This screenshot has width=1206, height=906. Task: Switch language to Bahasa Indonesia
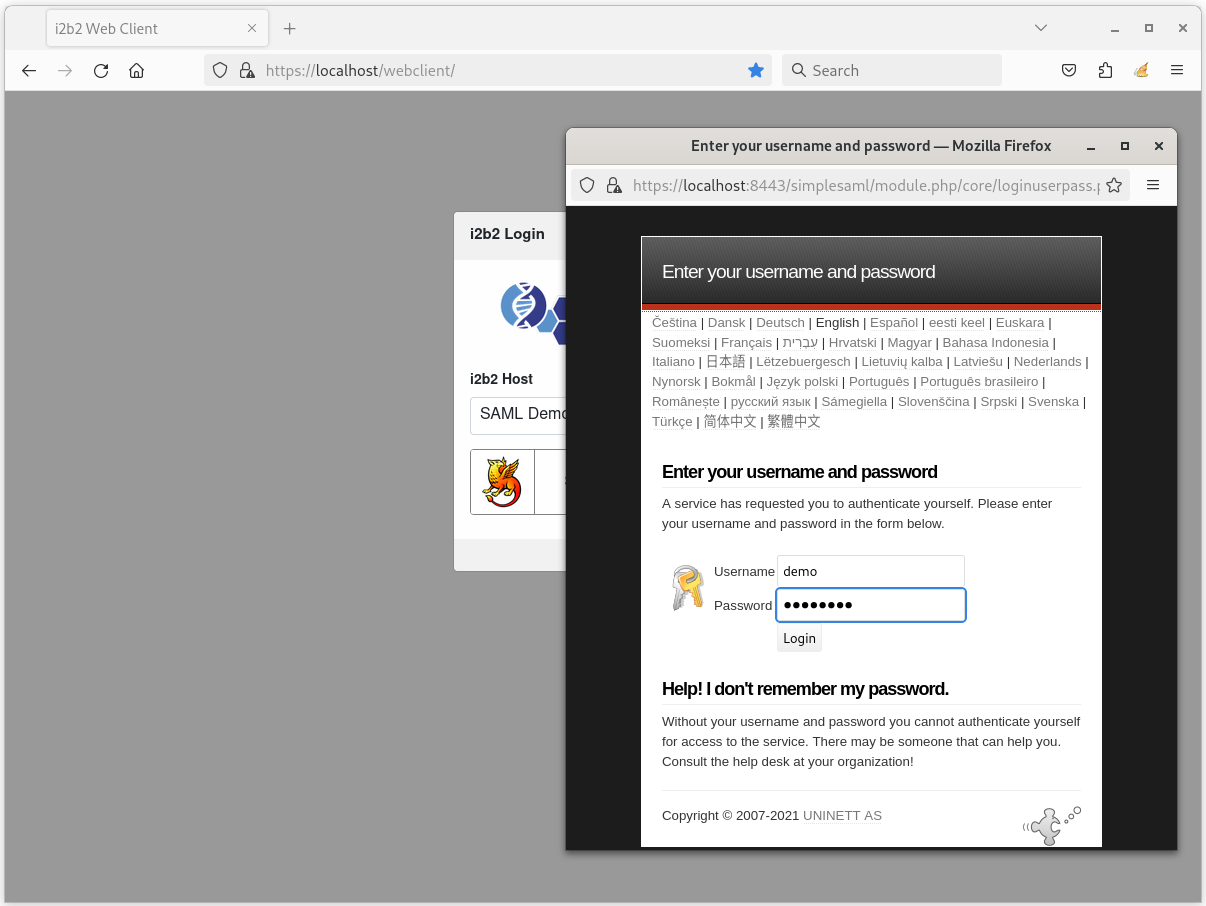click(x=995, y=342)
